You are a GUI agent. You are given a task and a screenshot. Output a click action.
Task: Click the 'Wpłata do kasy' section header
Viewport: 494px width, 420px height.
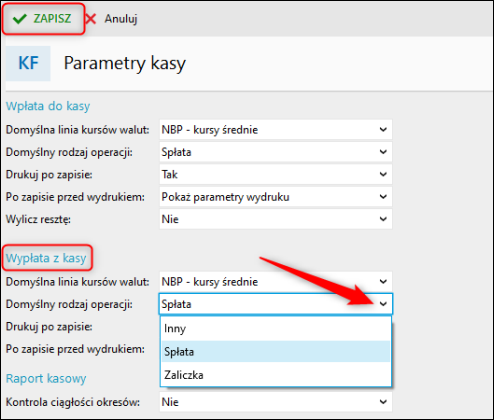(x=48, y=106)
